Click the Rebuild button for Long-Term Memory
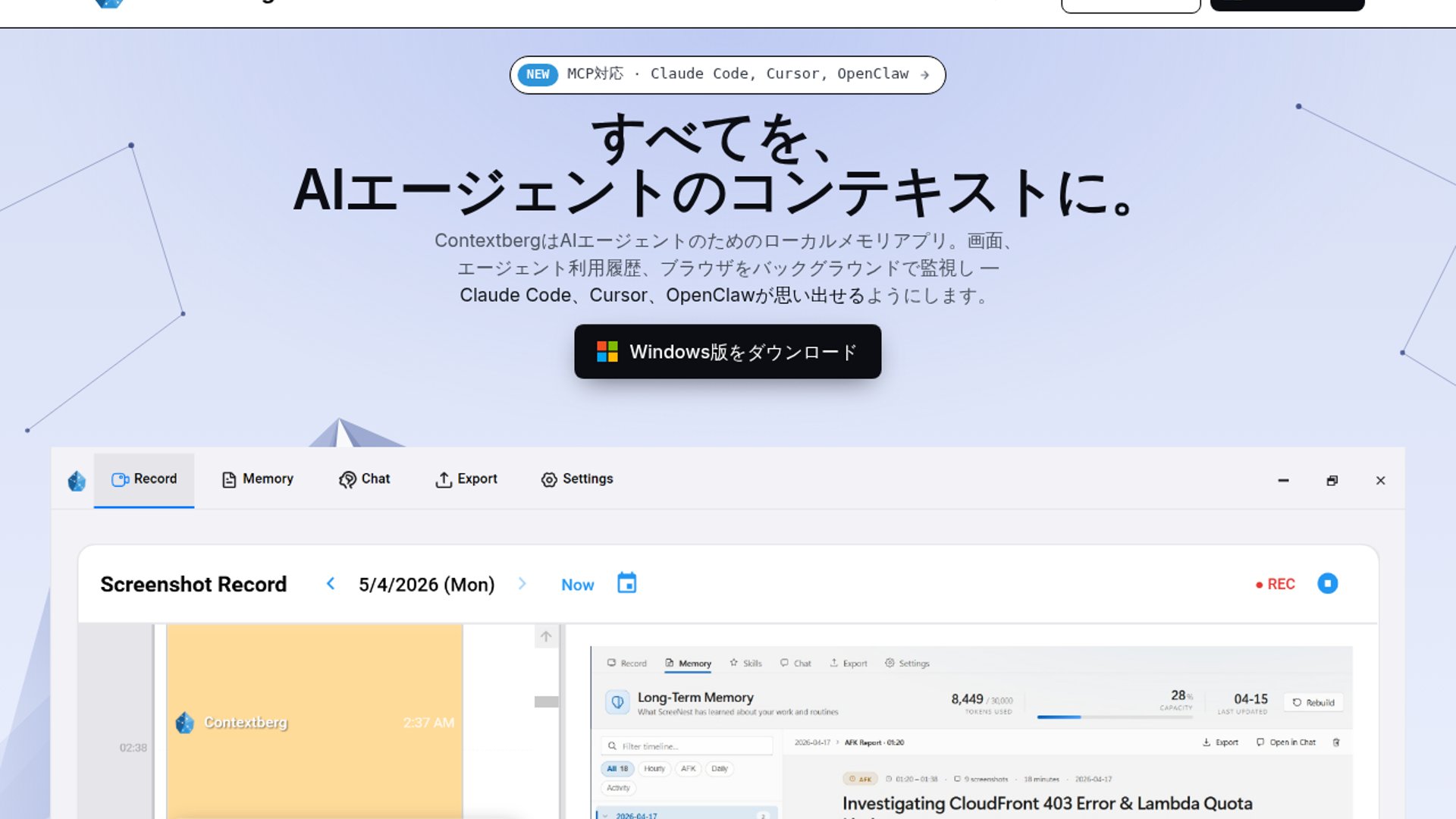This screenshot has width=1456, height=819. [x=1313, y=702]
